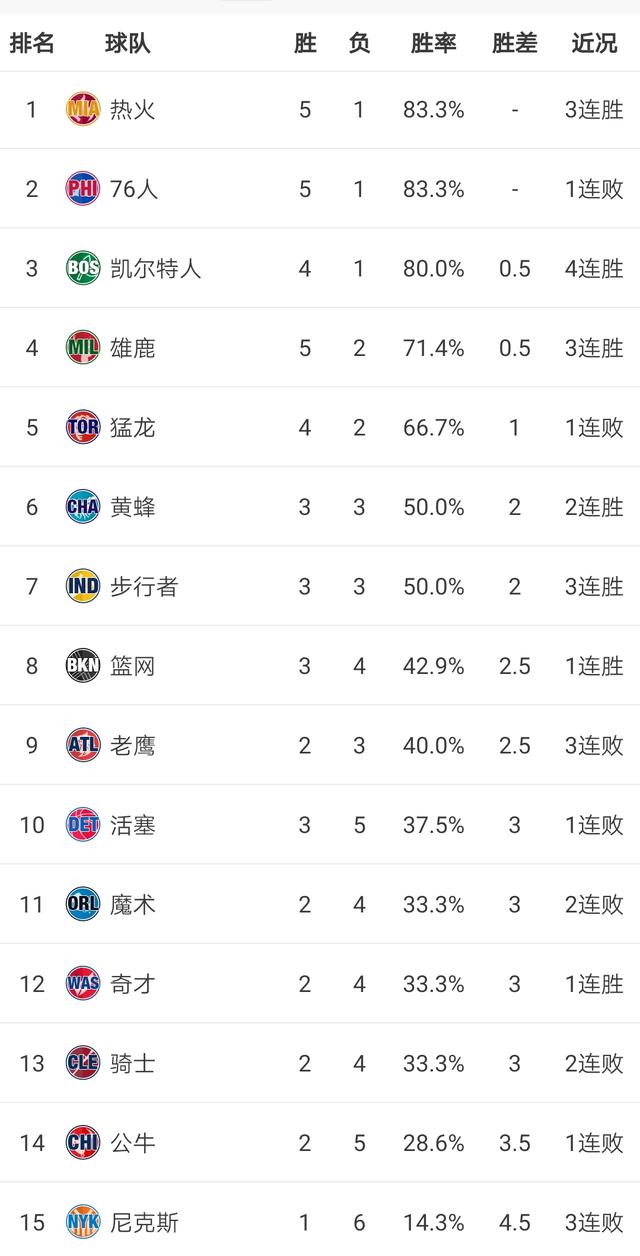Click the 胜差 column header
The height and width of the screenshot is (1256, 640).
tap(514, 43)
